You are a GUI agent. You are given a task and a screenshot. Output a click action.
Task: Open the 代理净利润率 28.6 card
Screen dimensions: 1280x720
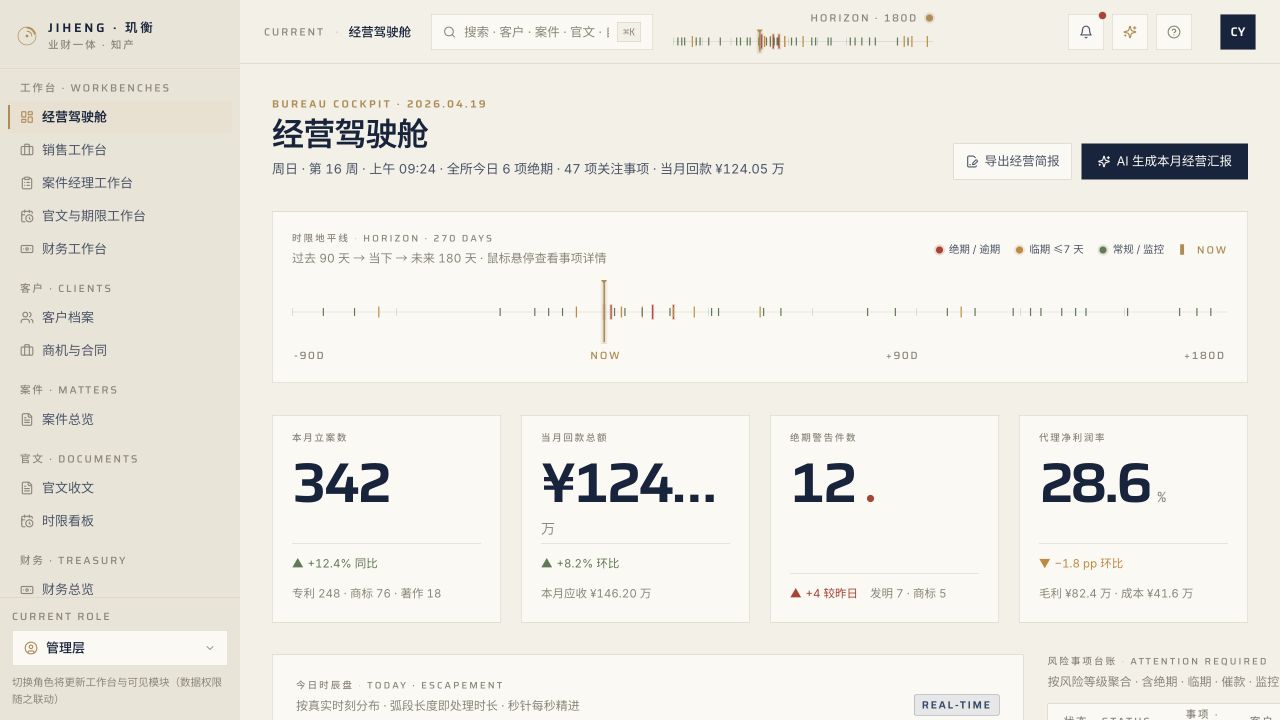(x=1133, y=519)
